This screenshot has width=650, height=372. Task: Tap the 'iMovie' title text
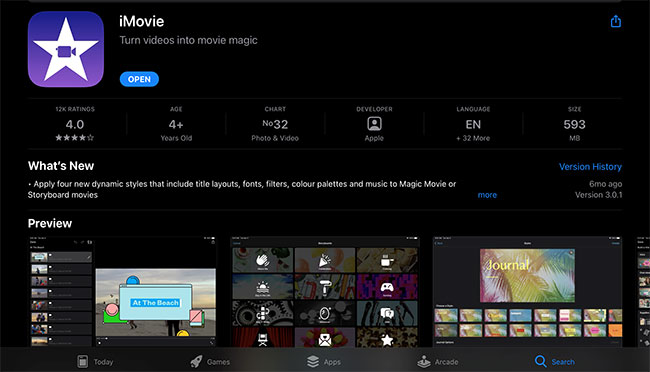point(142,22)
